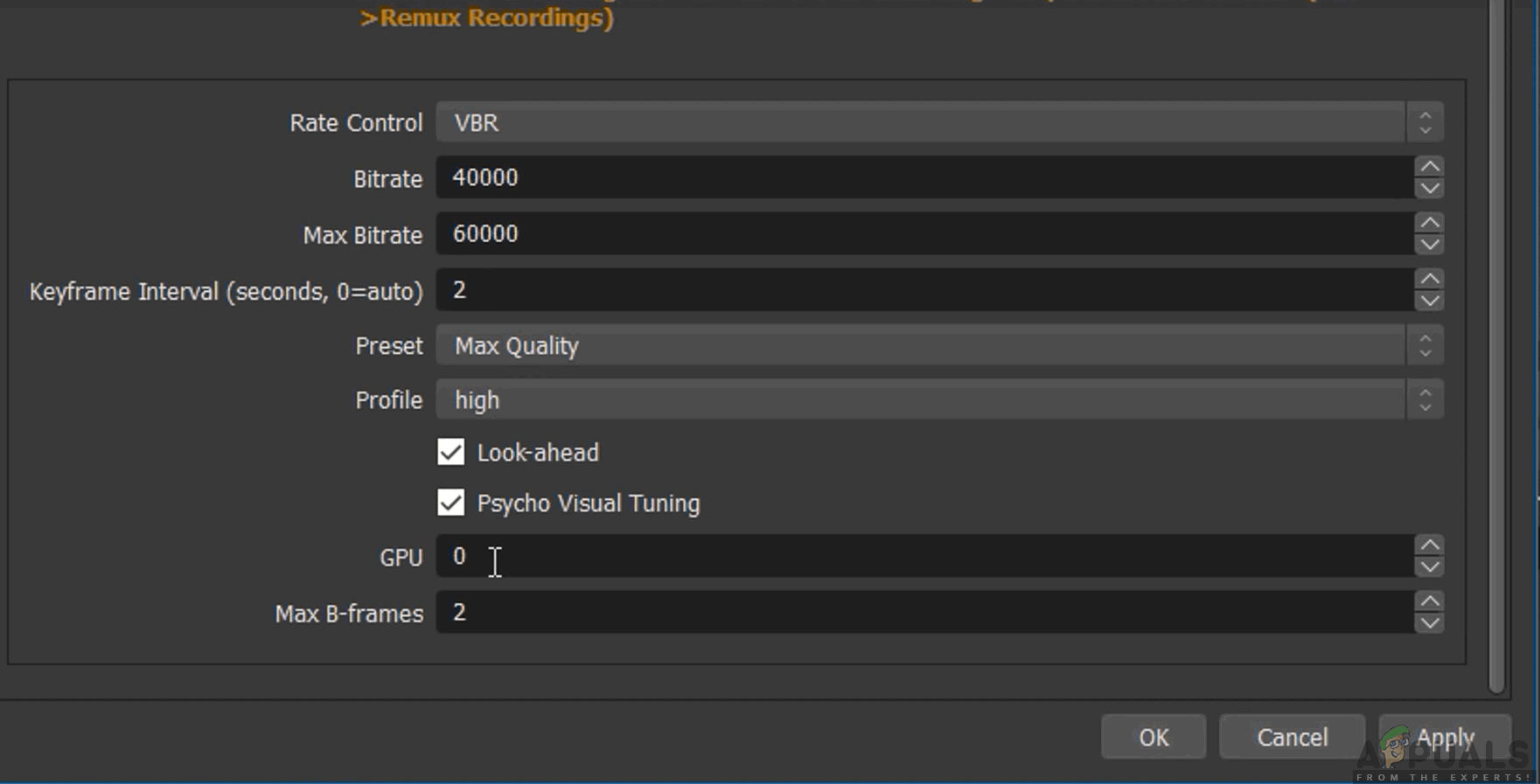Decrease Max Bitrate using down arrow
This screenshot has width=1540, height=784.
(x=1429, y=245)
